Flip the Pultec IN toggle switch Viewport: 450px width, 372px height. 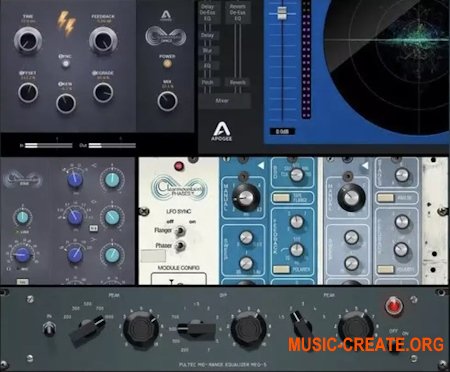49,329
